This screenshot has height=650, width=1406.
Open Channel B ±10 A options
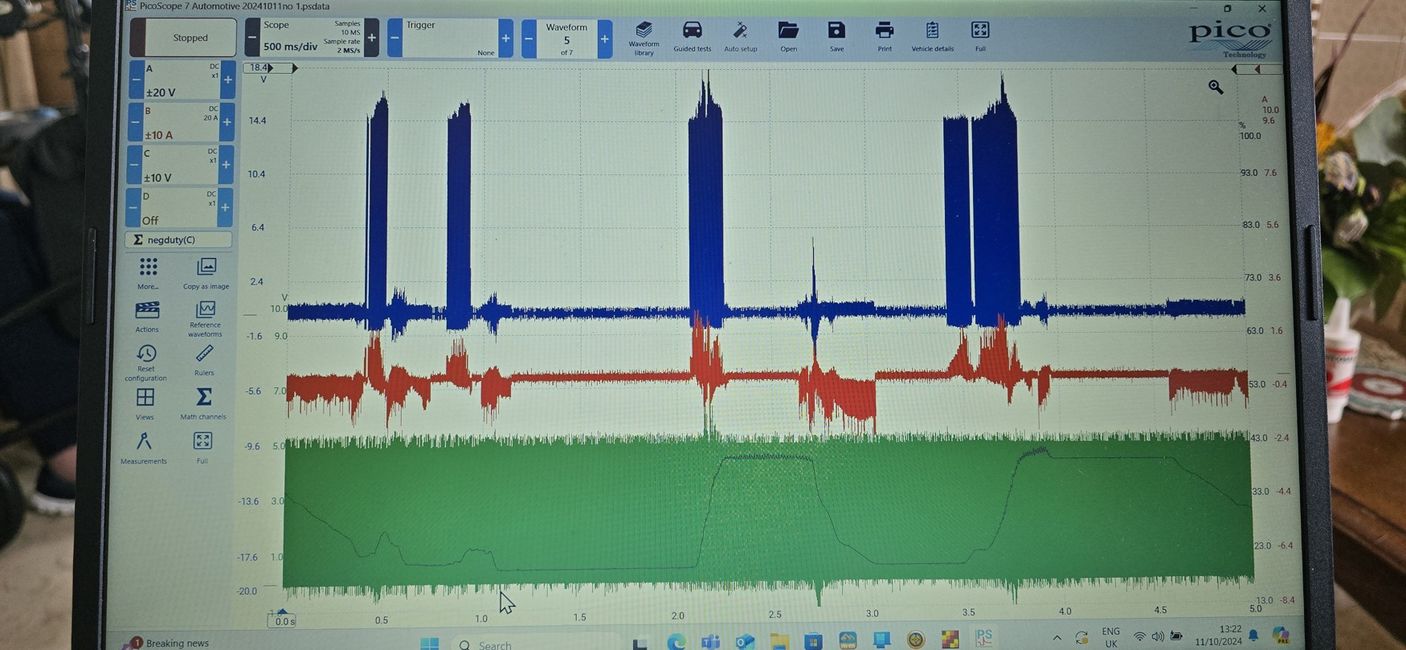coord(180,122)
